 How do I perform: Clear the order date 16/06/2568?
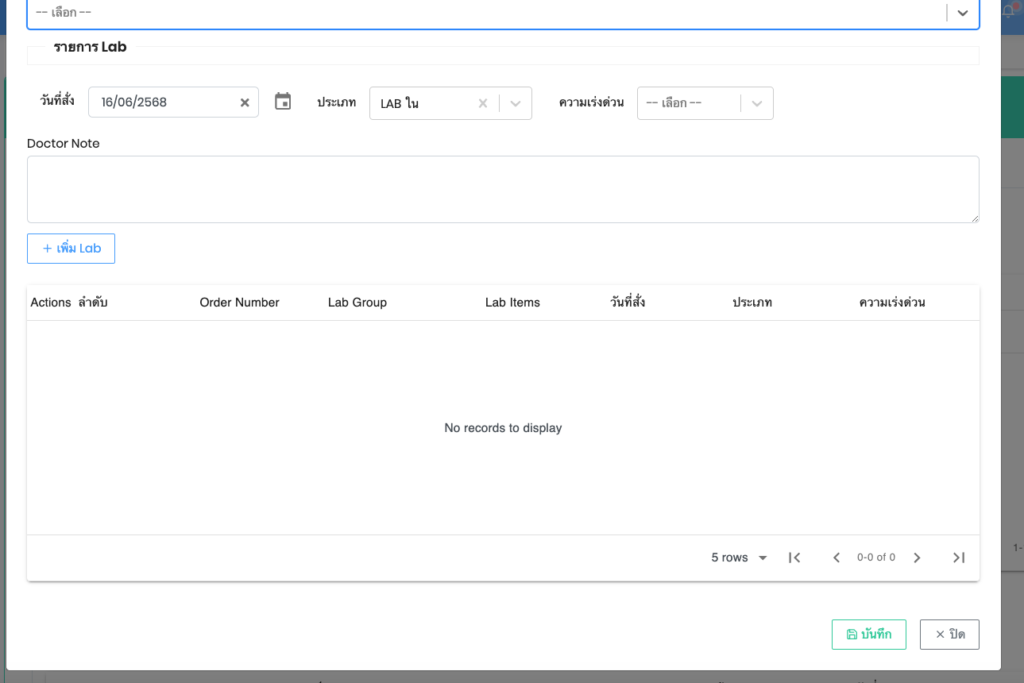(245, 103)
